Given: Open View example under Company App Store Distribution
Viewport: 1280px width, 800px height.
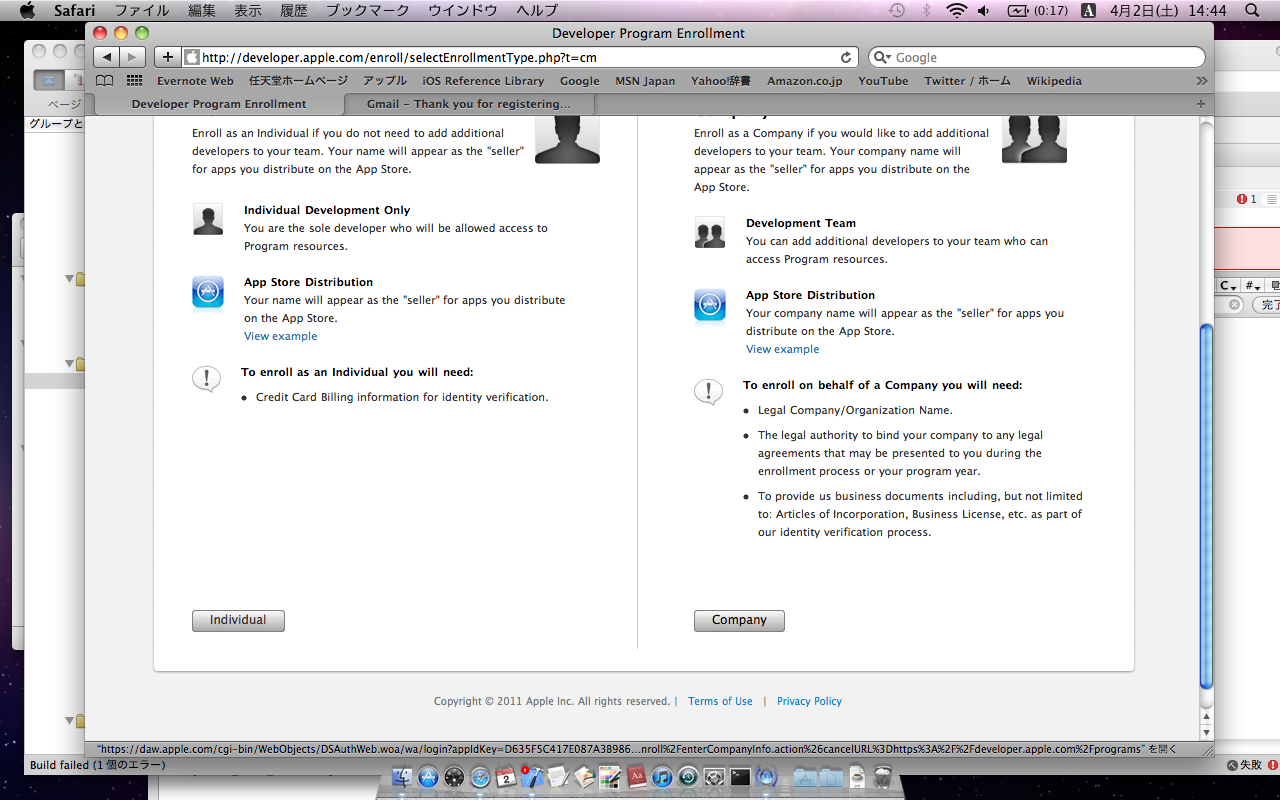Looking at the screenshot, I should point(782,349).
